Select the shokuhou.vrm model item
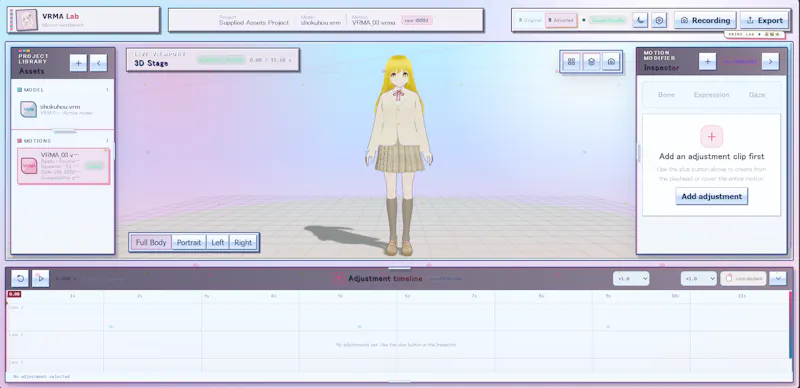Viewport: 800px width, 388px height. pos(63,109)
